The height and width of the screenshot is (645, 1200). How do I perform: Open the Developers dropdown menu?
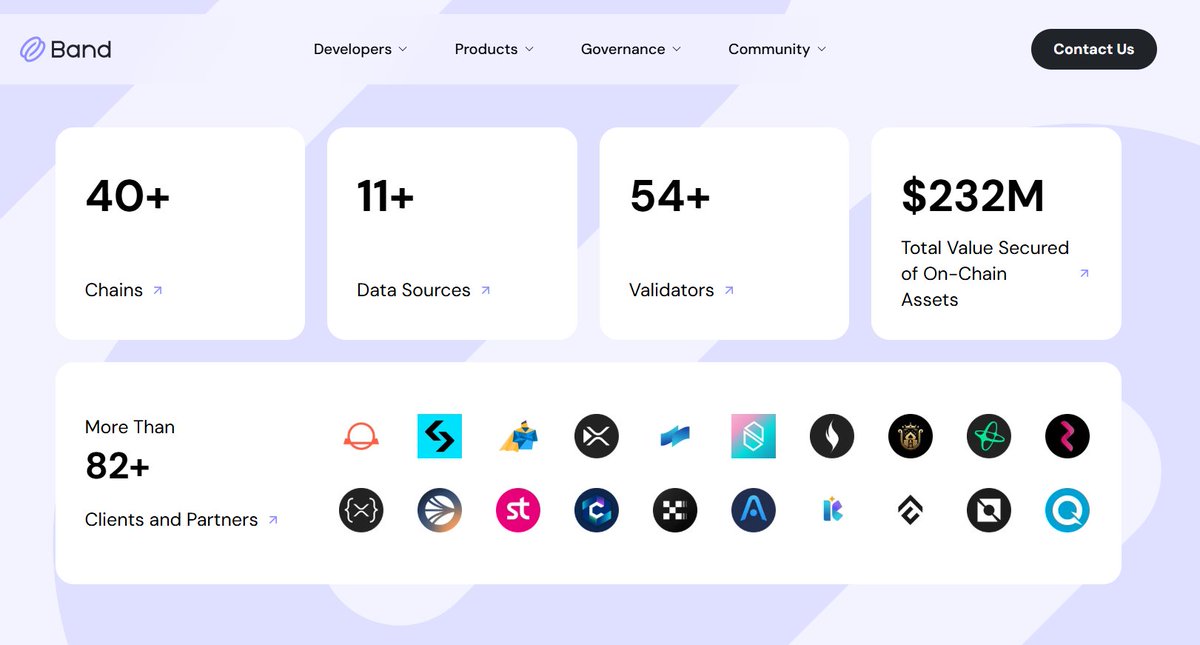[360, 49]
